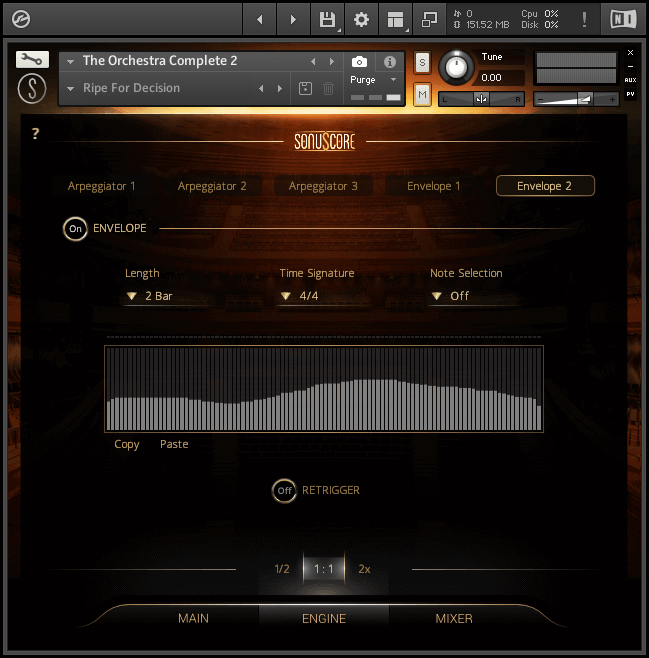Select previous instrument arrow beside Orchestra Complete 2
Screen dimensions: 649x658
313,62
